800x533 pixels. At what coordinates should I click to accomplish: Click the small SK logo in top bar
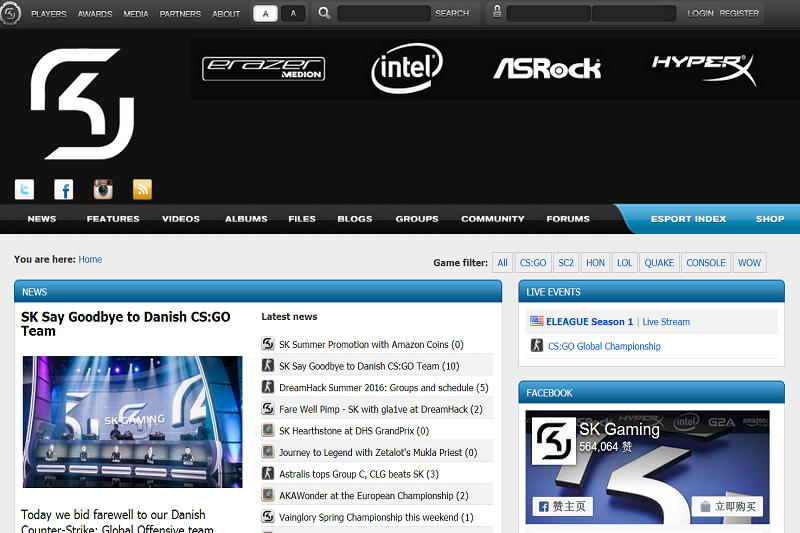pyautogui.click(x=10, y=13)
